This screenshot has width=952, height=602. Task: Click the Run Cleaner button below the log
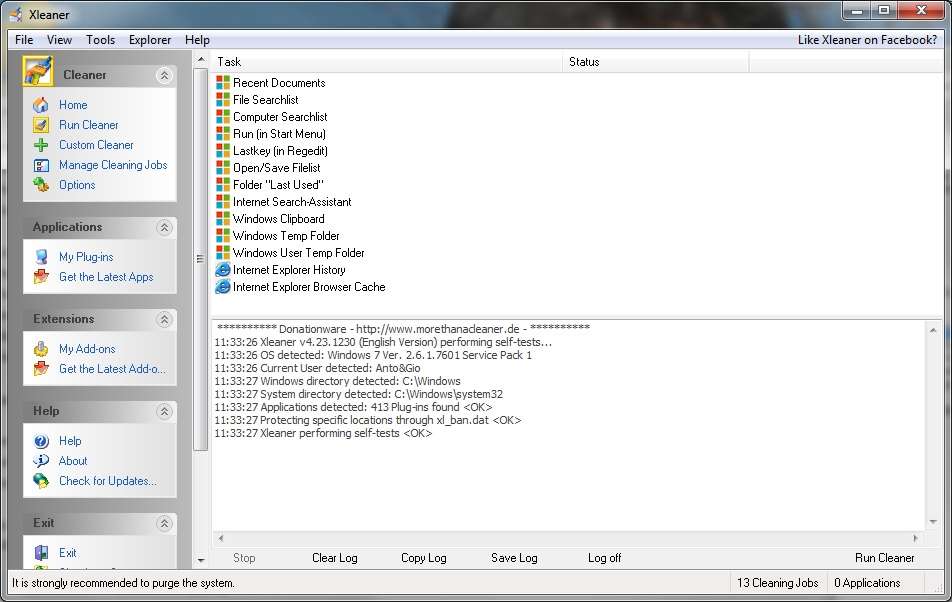[885, 558]
